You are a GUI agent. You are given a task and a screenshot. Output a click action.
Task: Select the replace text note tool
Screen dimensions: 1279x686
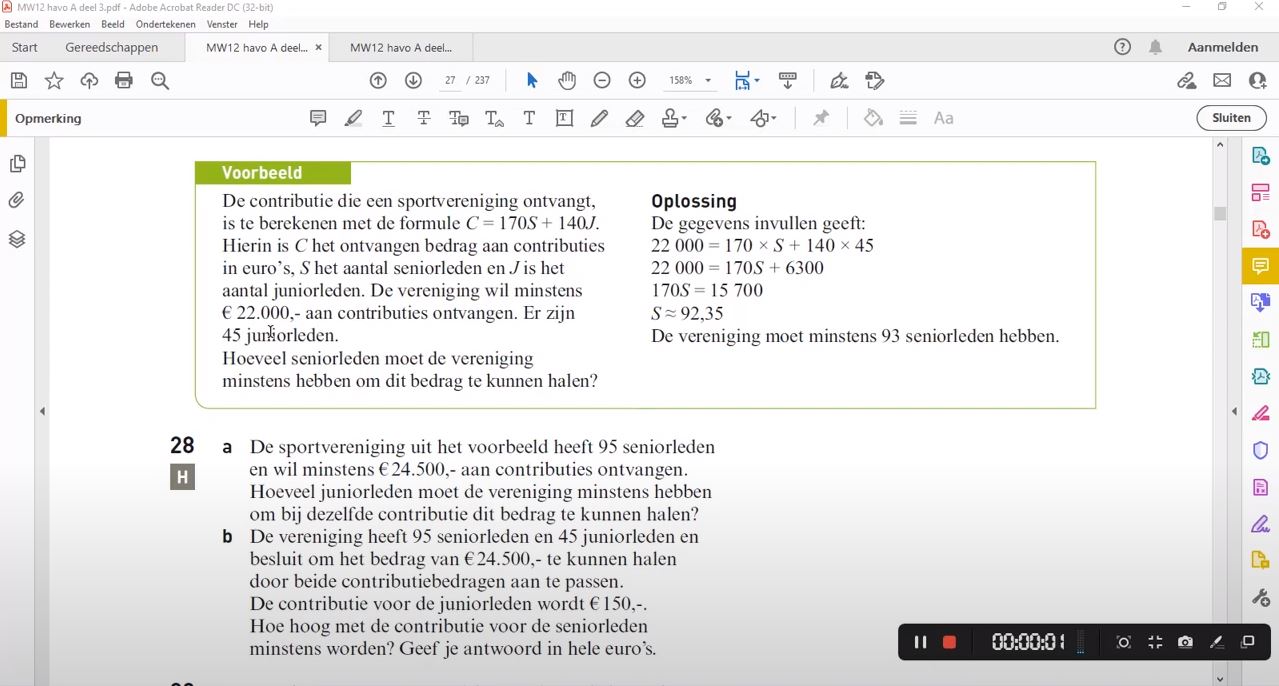point(459,118)
